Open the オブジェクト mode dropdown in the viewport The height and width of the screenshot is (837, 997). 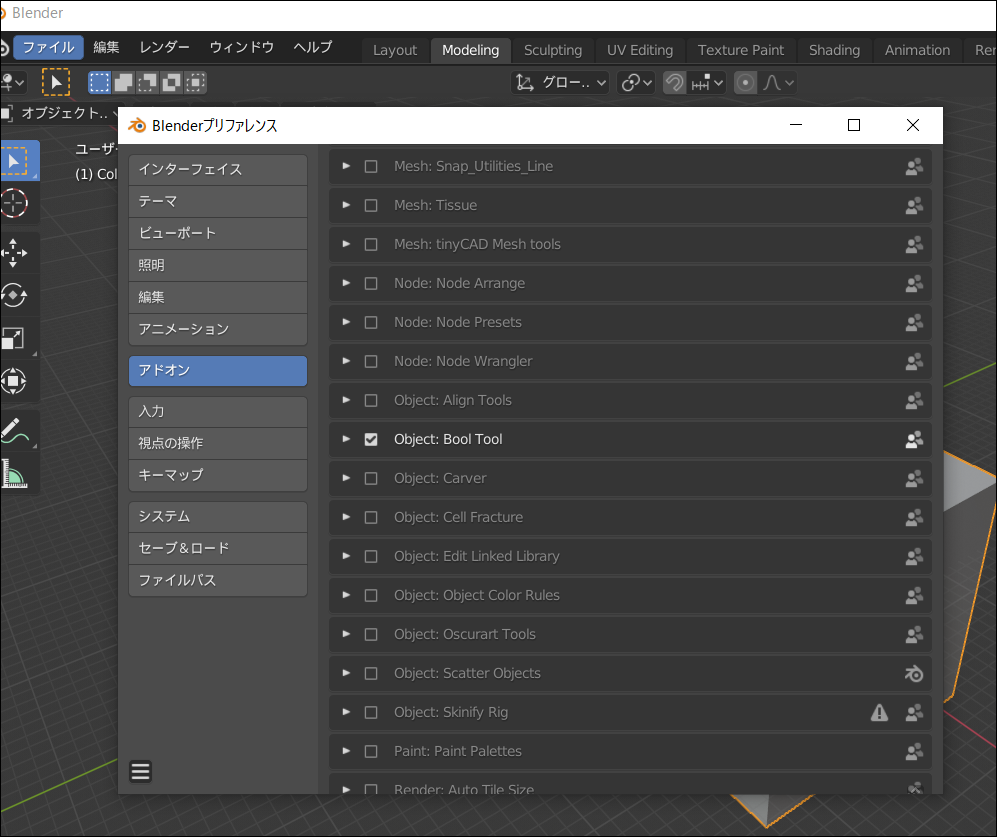[x=61, y=114]
